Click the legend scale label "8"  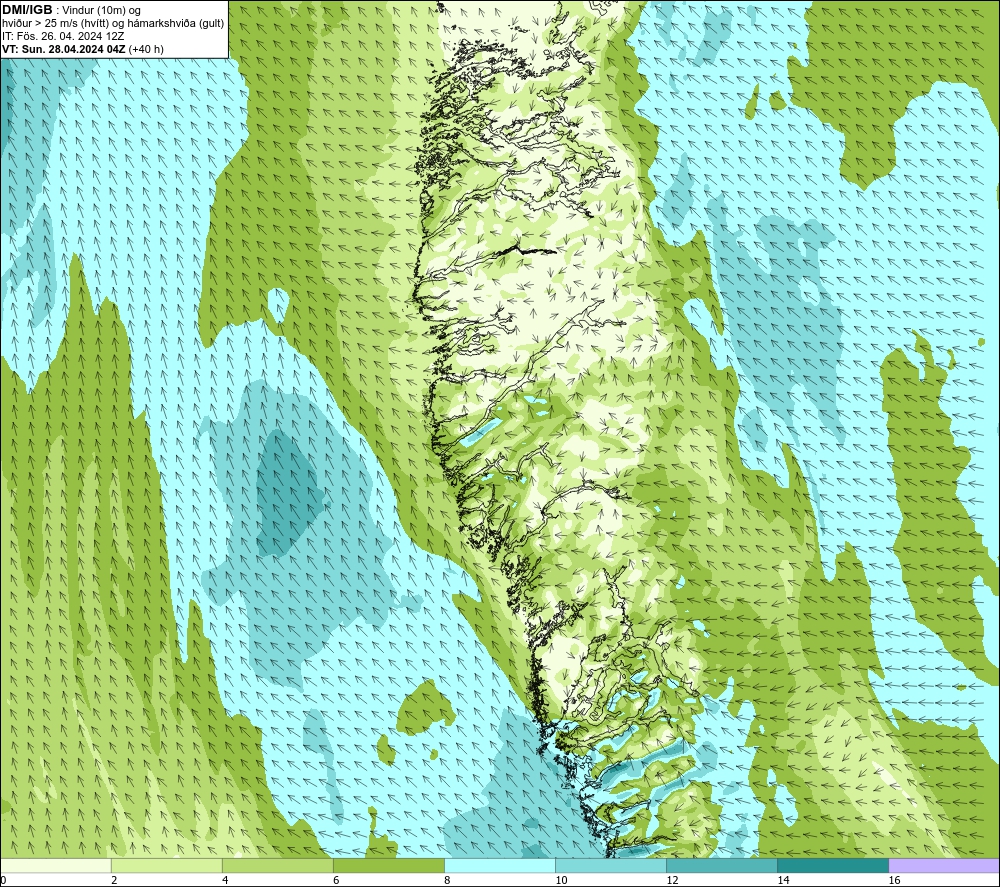pos(447,880)
